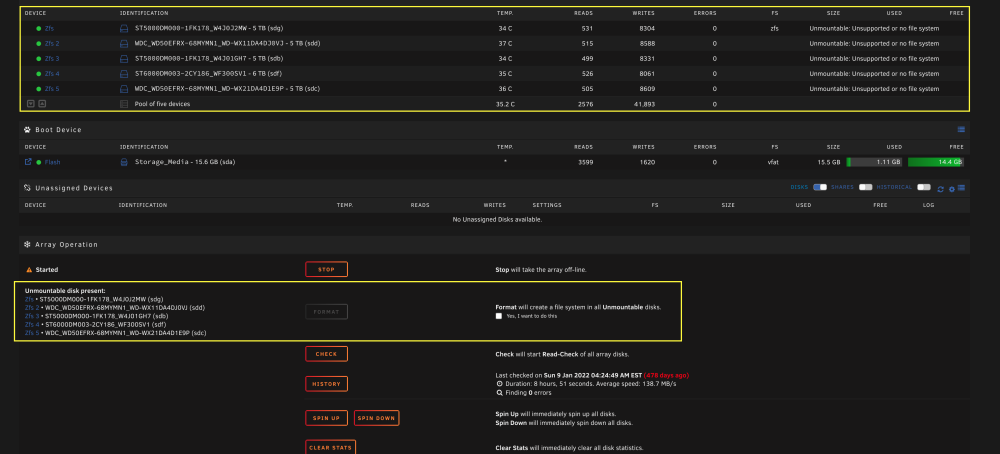Click the 41,893 total writes value

click(x=643, y=104)
